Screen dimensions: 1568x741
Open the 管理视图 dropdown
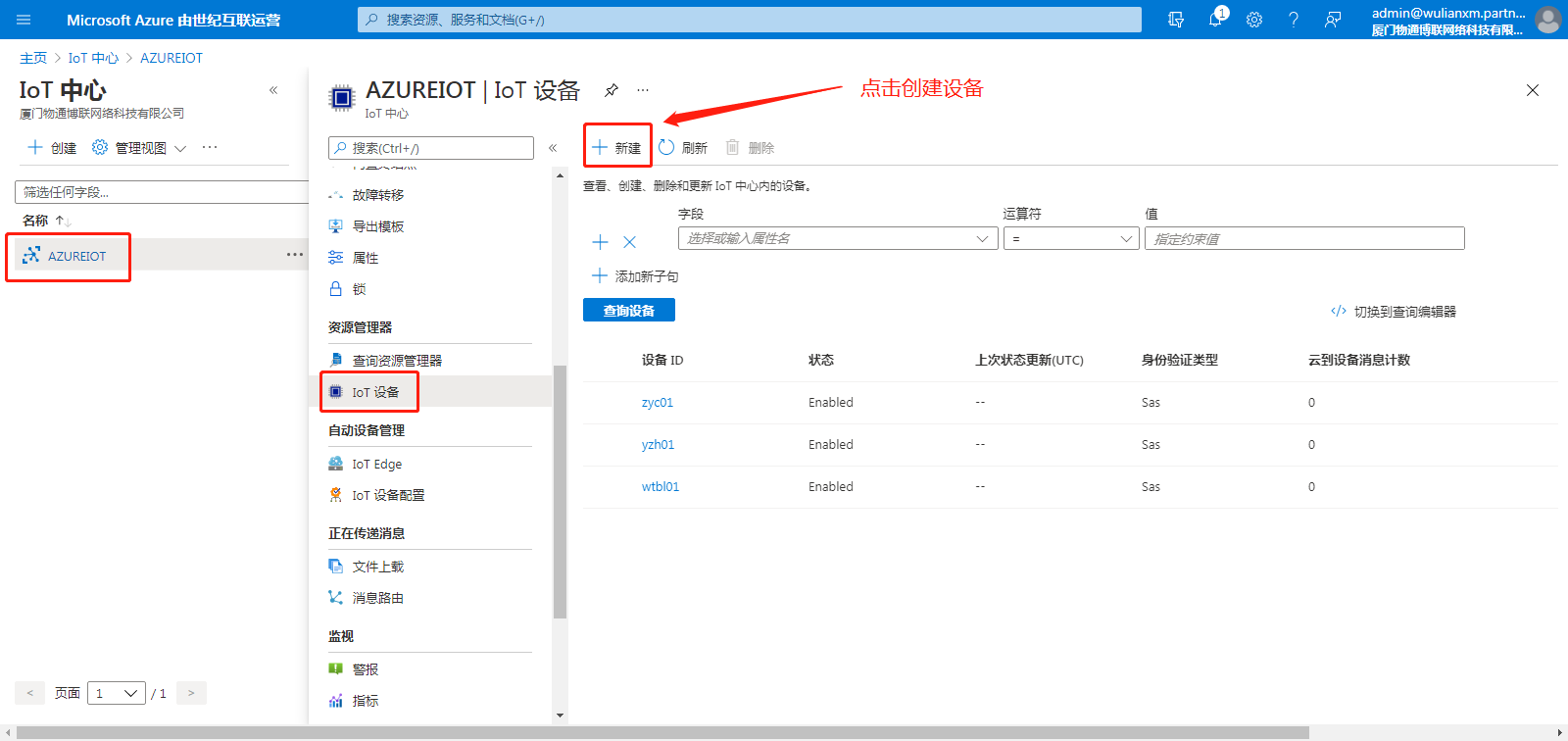click(x=139, y=148)
